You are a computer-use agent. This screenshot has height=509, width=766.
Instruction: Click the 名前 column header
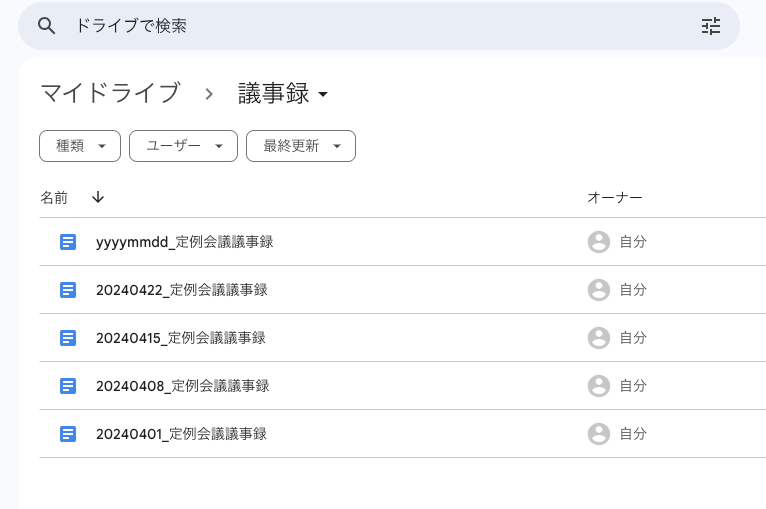click(54, 197)
